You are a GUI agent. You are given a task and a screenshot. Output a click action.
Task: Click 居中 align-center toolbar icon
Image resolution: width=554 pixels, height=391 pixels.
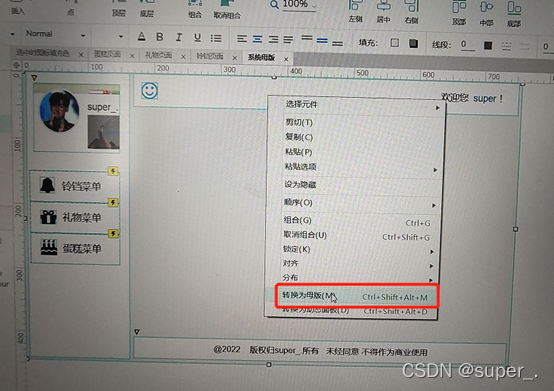(x=383, y=5)
